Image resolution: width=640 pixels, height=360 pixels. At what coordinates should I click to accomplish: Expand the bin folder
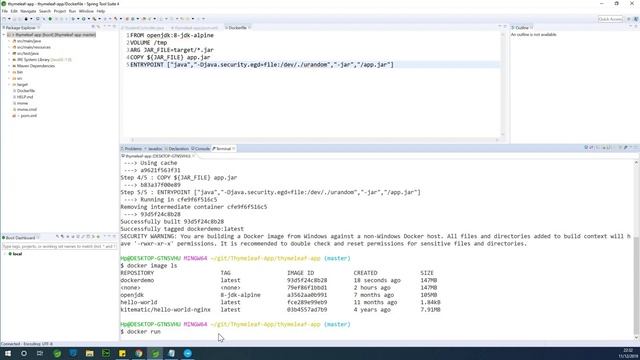tap(9, 72)
